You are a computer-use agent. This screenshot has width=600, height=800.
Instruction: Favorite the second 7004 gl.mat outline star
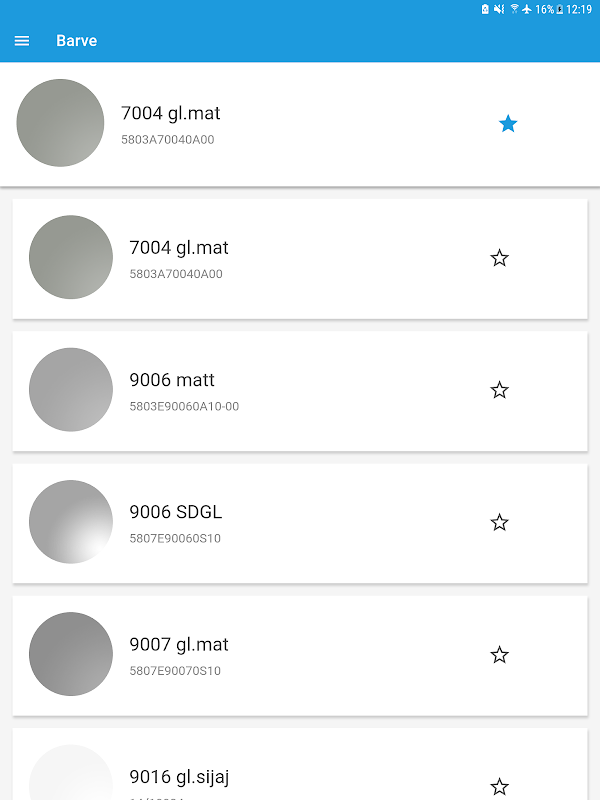click(x=500, y=258)
